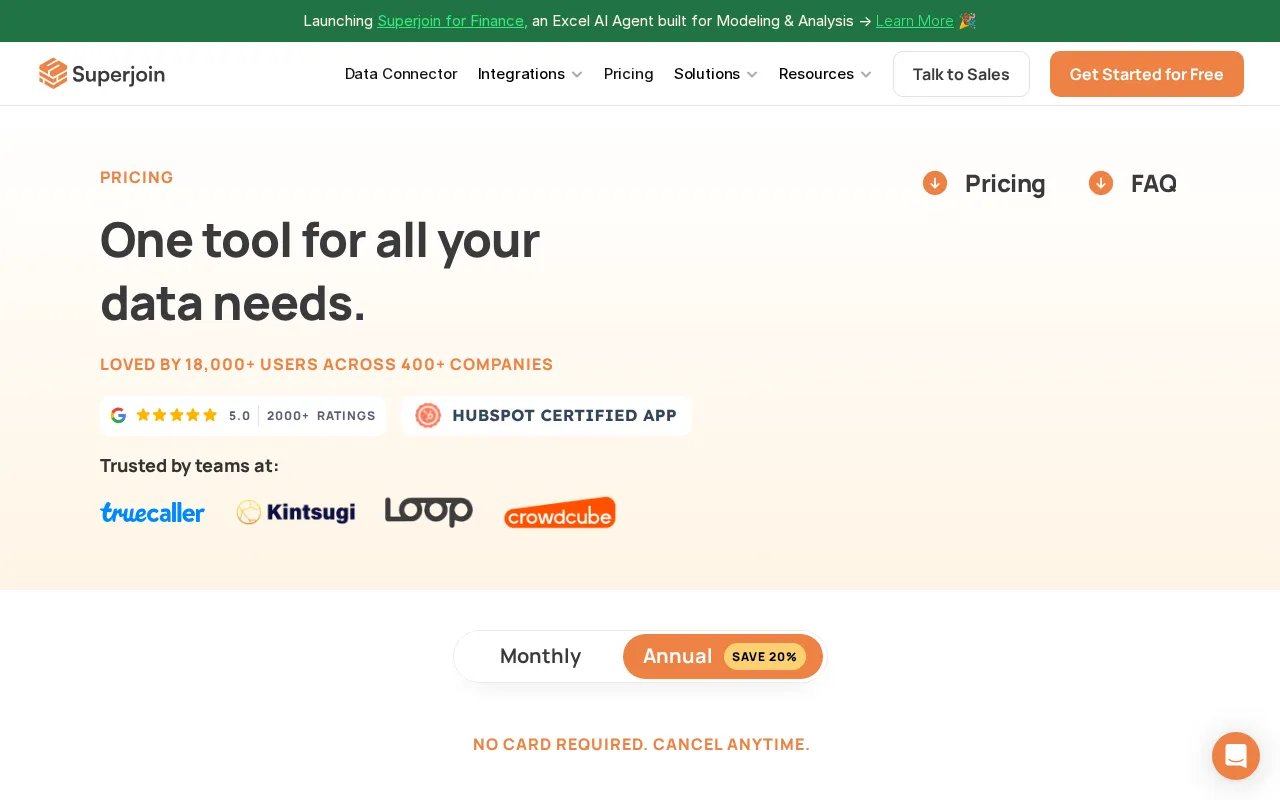Screen dimensions: 1280x800
Task: Click the orange PRICING label above the headline
Action: click(137, 177)
